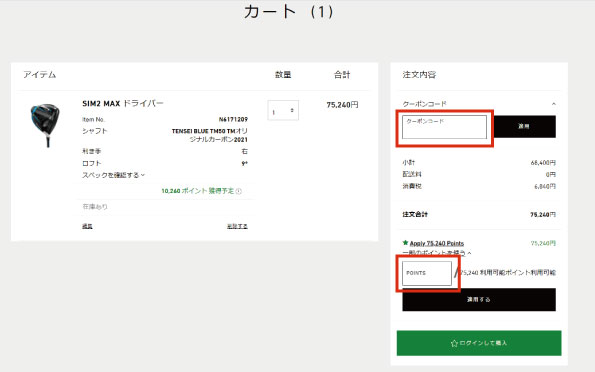The height and width of the screenshot is (372, 595).
Task: Open the SIM2 MAX ドライバー product title
Action: [x=123, y=103]
